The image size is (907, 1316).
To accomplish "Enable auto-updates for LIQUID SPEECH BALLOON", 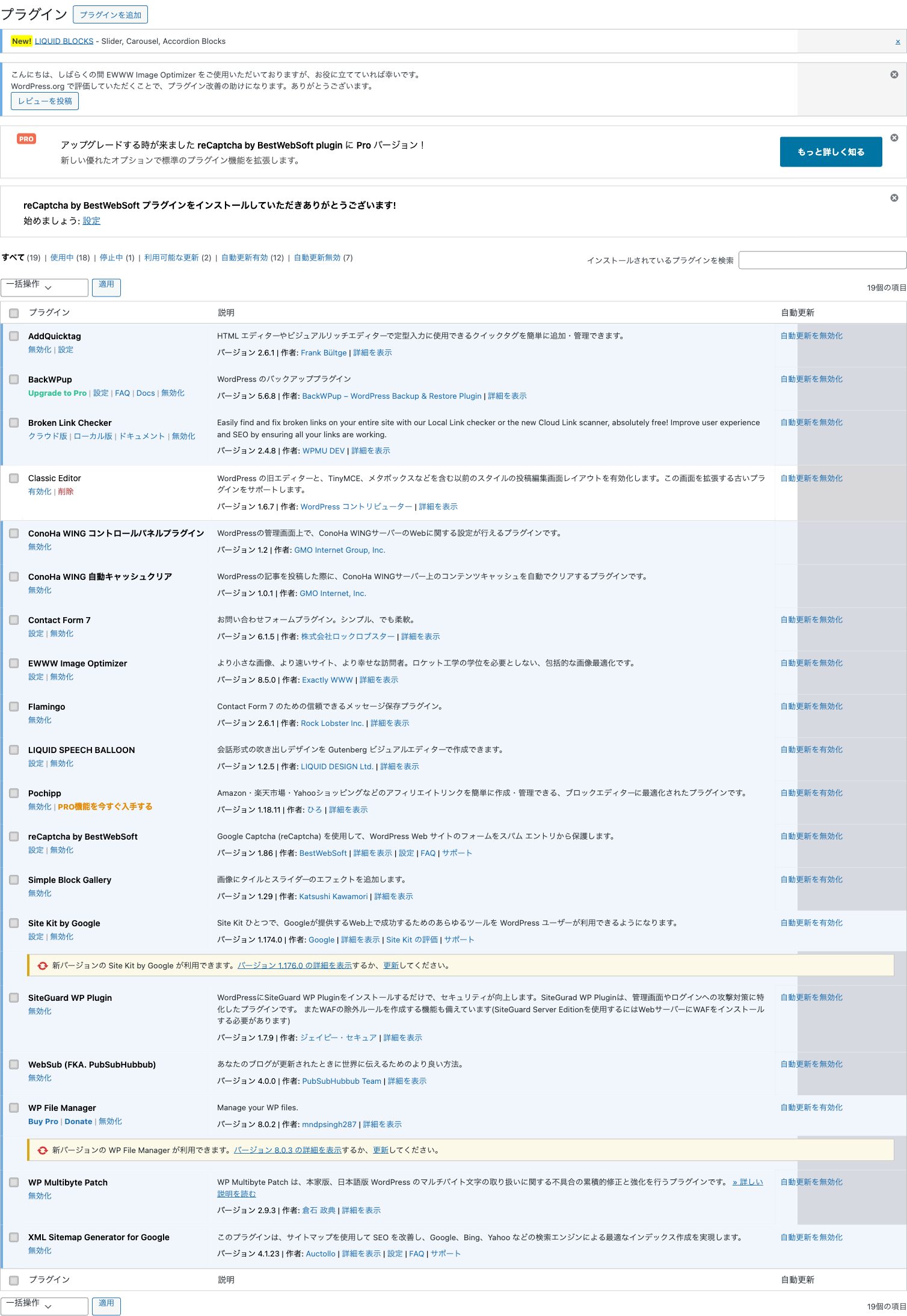I will 811,749.
